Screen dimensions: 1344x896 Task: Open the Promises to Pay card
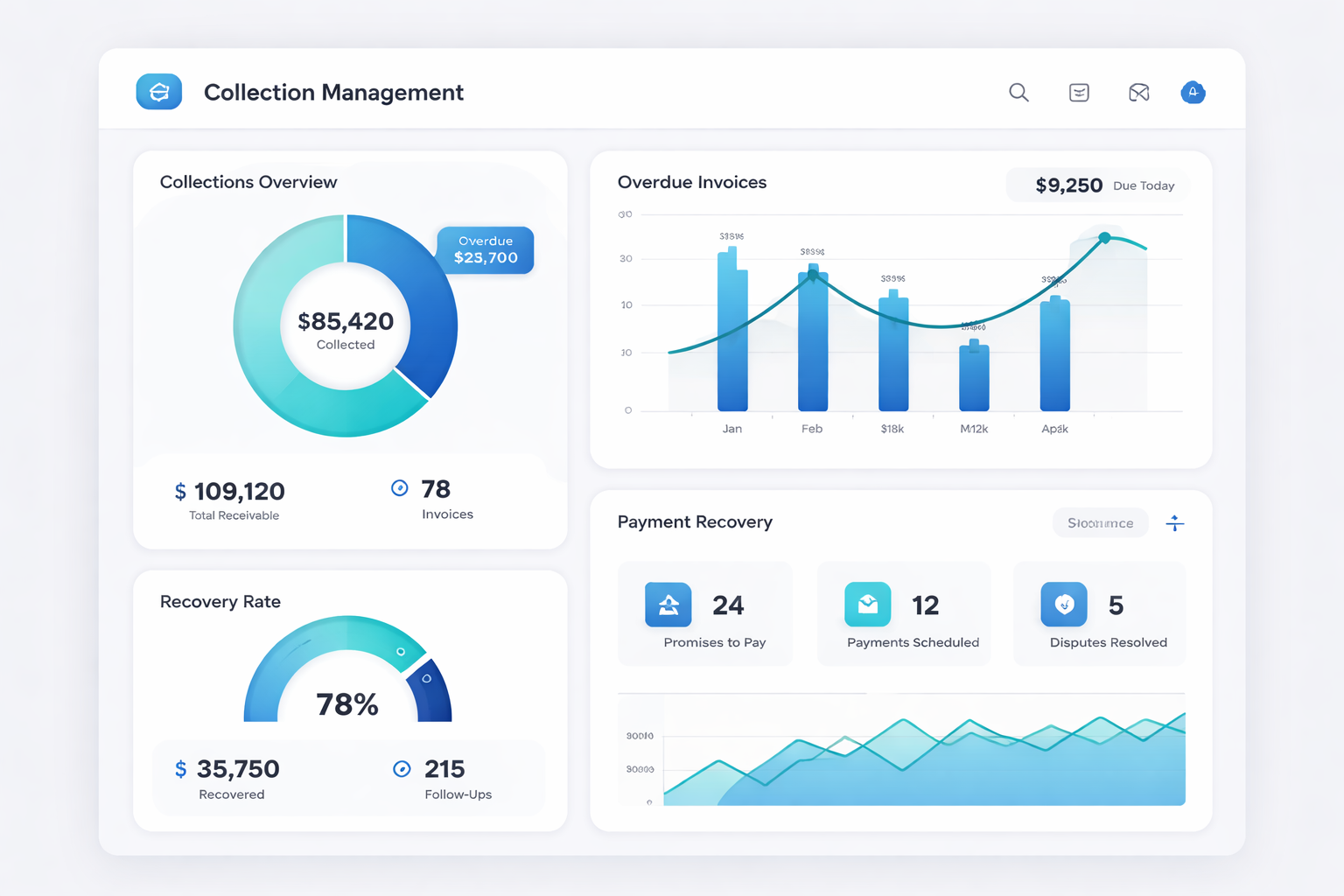pos(705,614)
